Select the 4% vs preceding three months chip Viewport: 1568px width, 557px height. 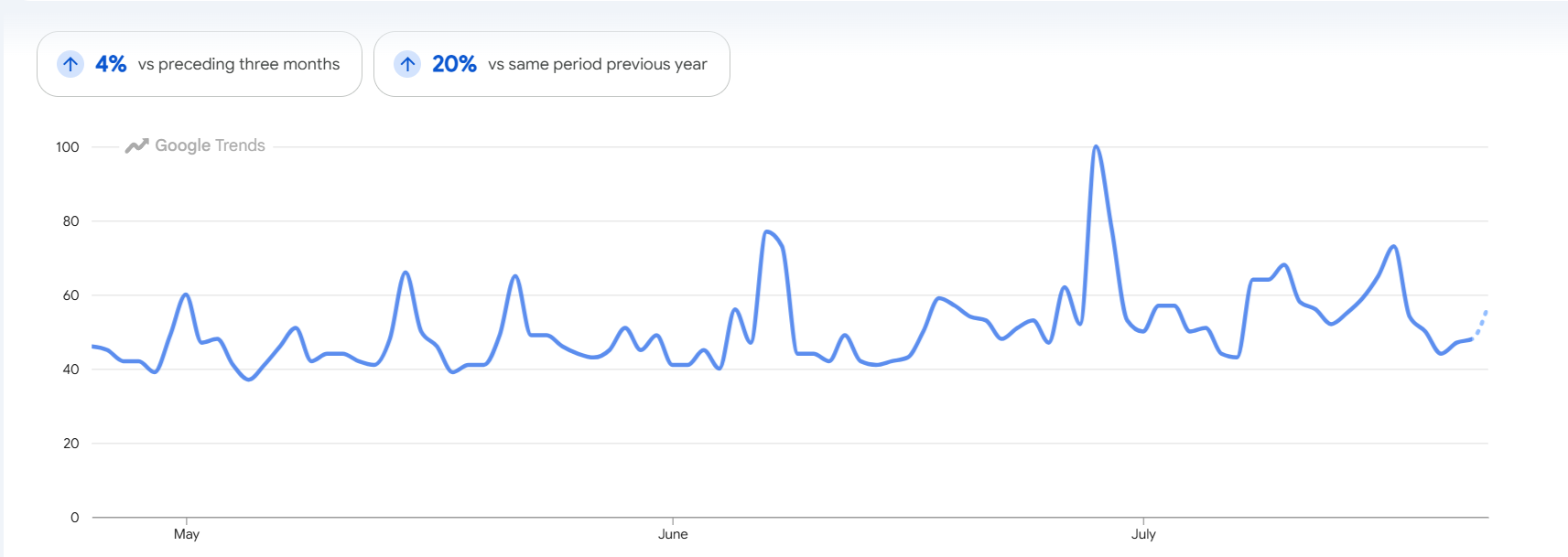coord(200,64)
